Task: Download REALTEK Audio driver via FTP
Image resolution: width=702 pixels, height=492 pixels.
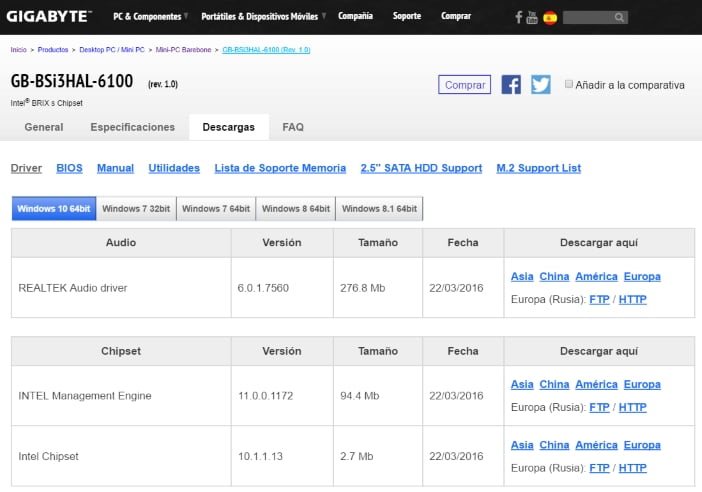Action: 599,299
